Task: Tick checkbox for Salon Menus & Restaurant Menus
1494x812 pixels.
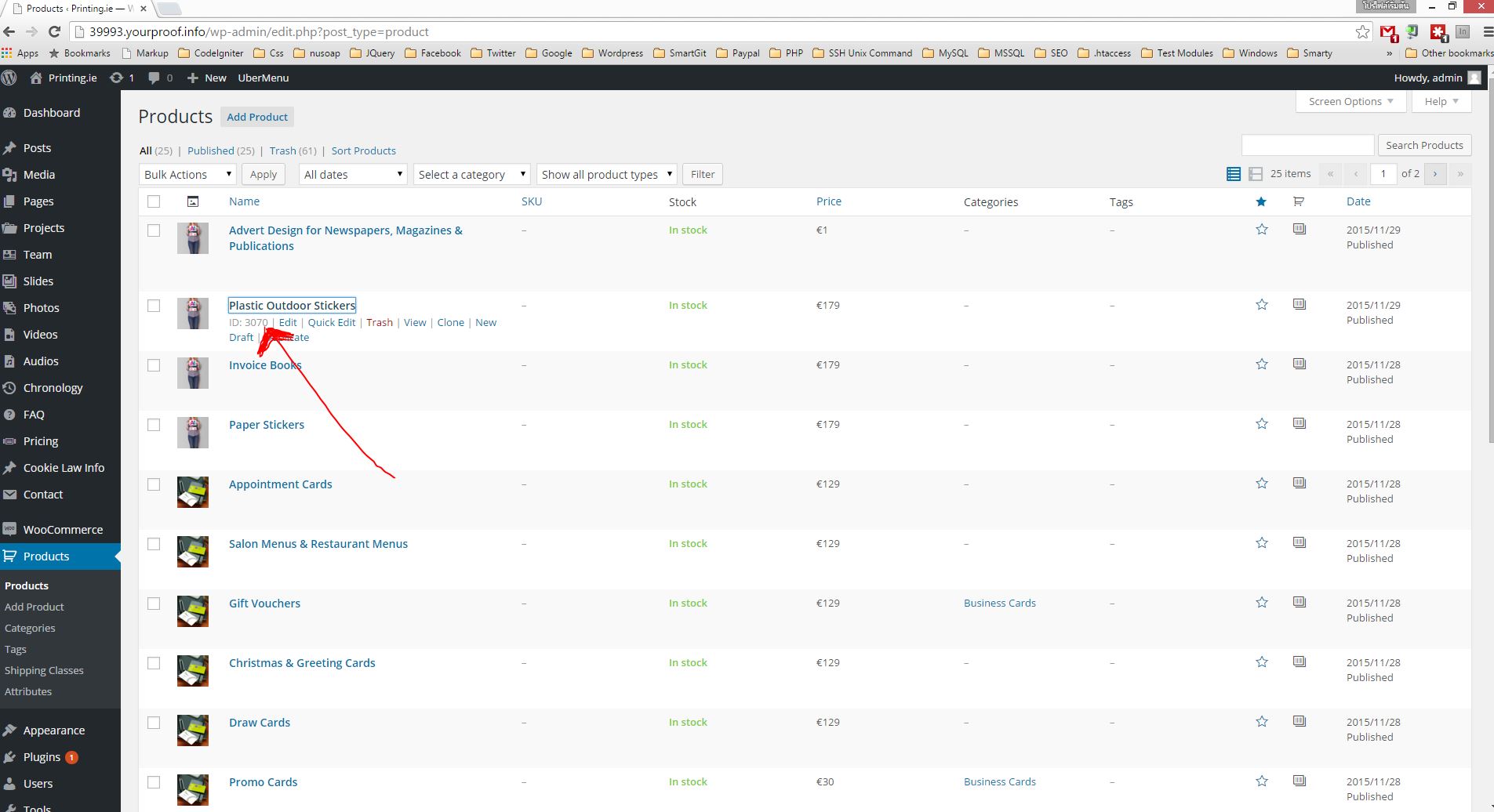Action: [x=154, y=544]
